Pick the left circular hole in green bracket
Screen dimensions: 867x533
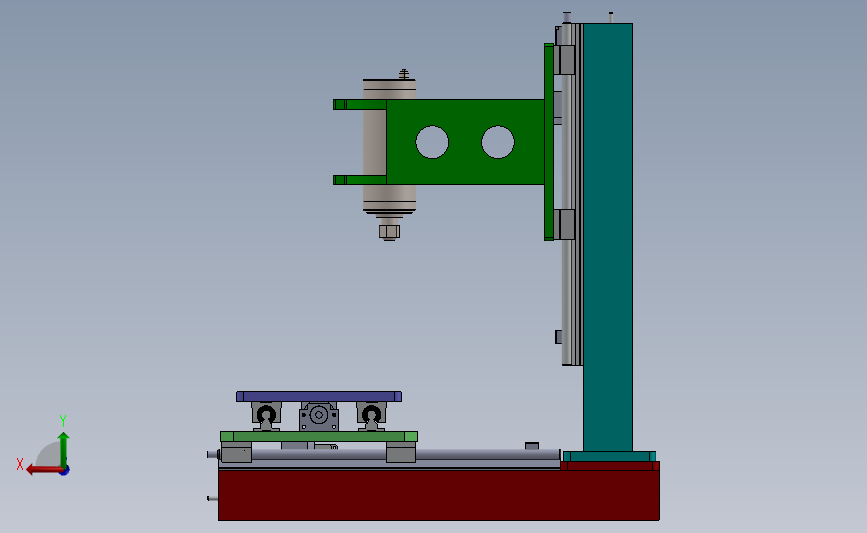(432, 142)
